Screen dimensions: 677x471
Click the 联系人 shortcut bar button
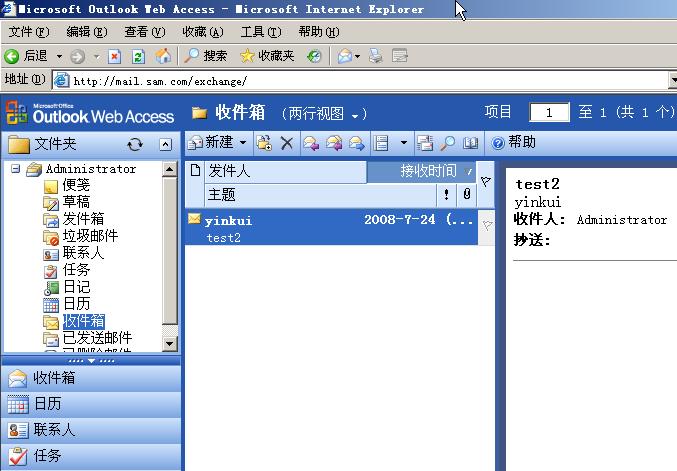[91, 430]
